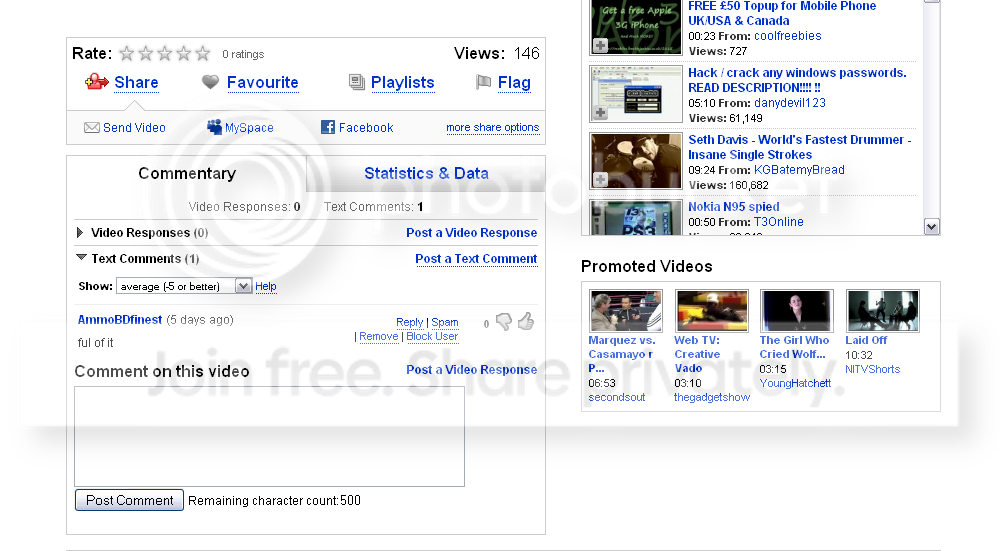Add windows passwords video to quicklist
The image size is (1007, 551).
click(x=600, y=113)
